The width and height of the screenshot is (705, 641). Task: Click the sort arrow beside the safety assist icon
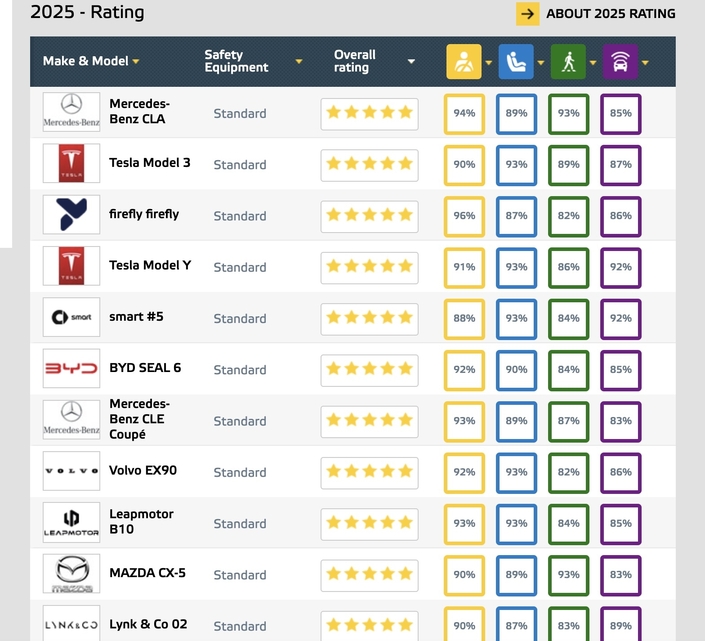click(x=645, y=62)
